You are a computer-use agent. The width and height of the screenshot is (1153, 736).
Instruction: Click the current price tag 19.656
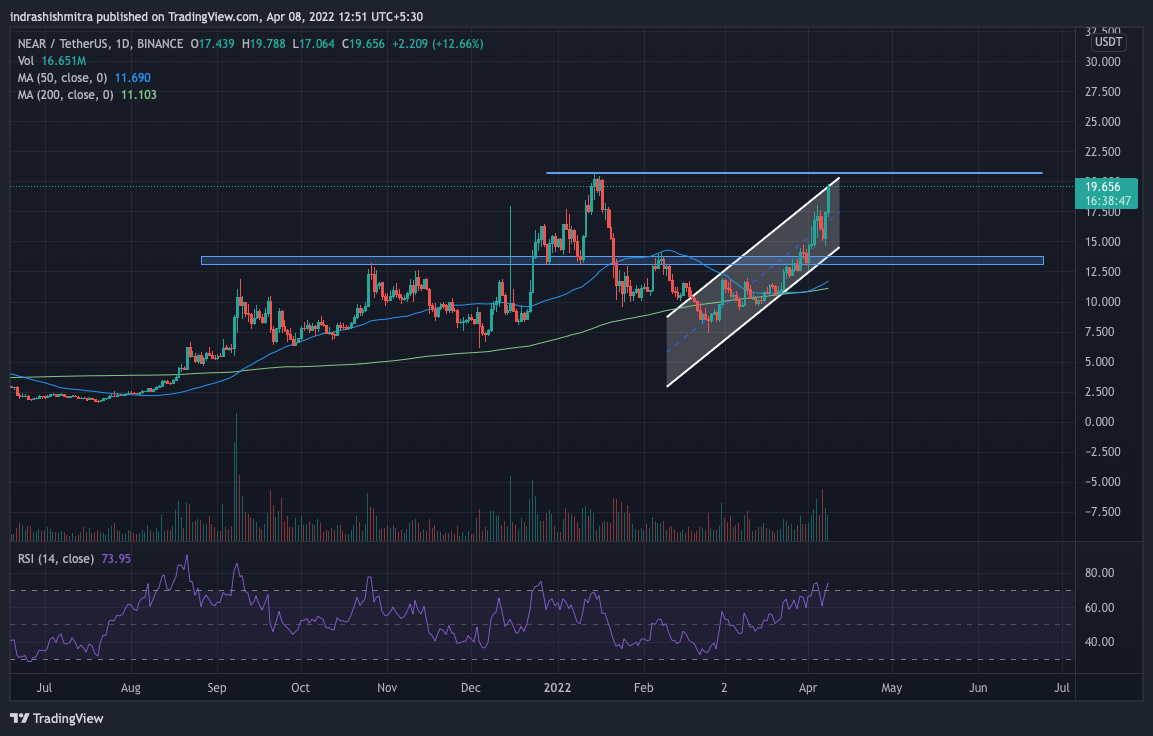click(x=1102, y=186)
